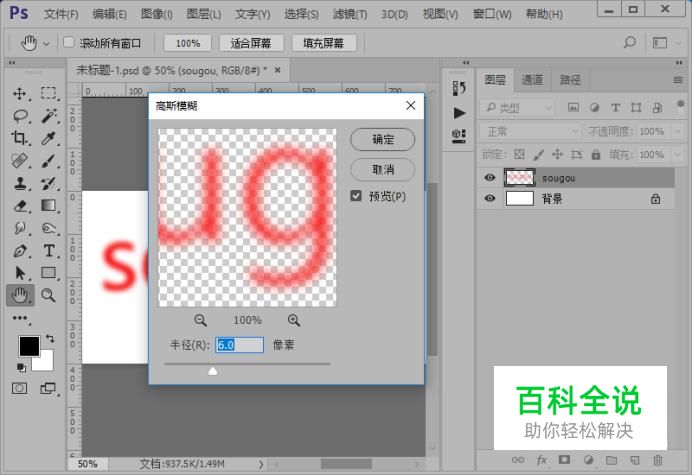The image size is (692, 475).
Task: Click the Fit Screen button
Action: [251, 43]
